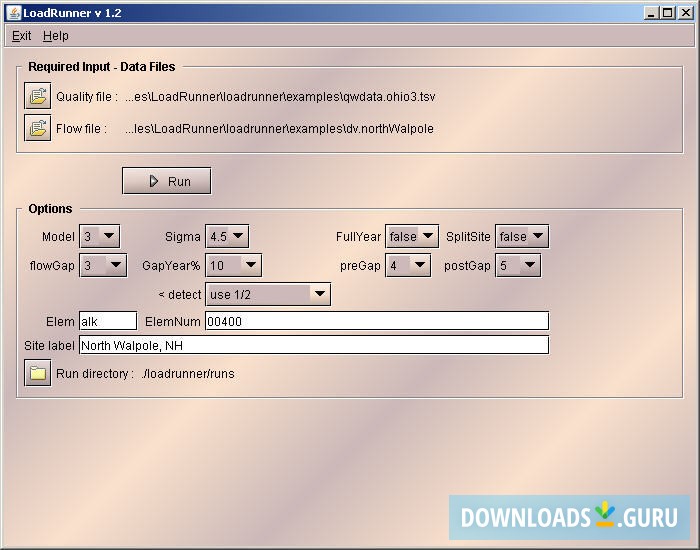
Task: Click the ./loadrunner/runs directory text
Action: coord(188,374)
